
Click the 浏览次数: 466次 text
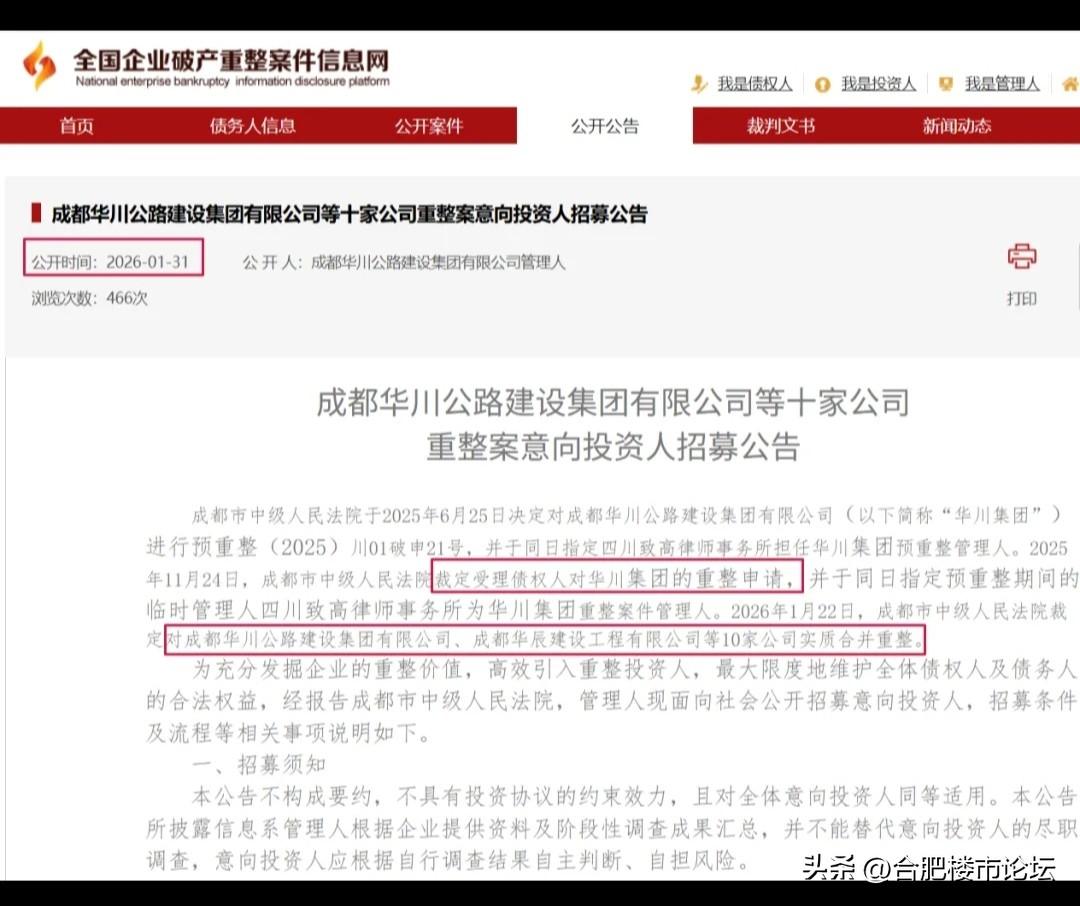[90, 298]
